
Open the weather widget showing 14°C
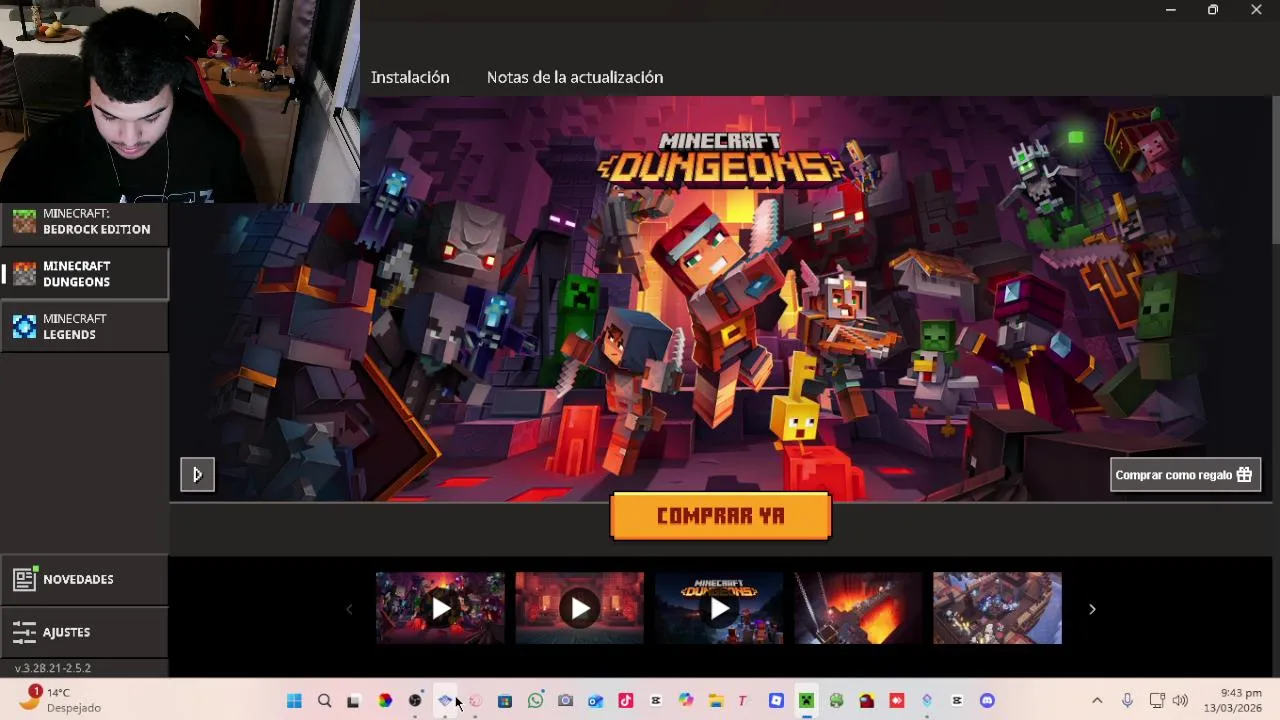pos(60,699)
